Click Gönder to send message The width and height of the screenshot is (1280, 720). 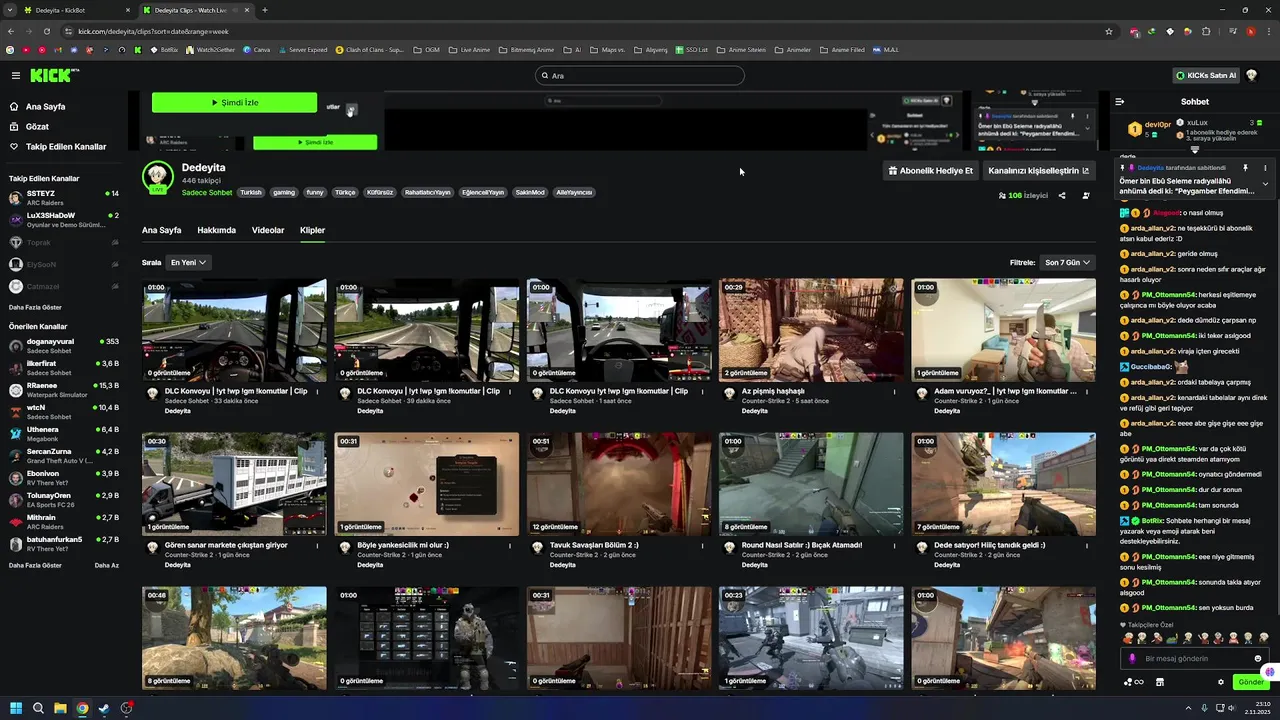point(1251,682)
